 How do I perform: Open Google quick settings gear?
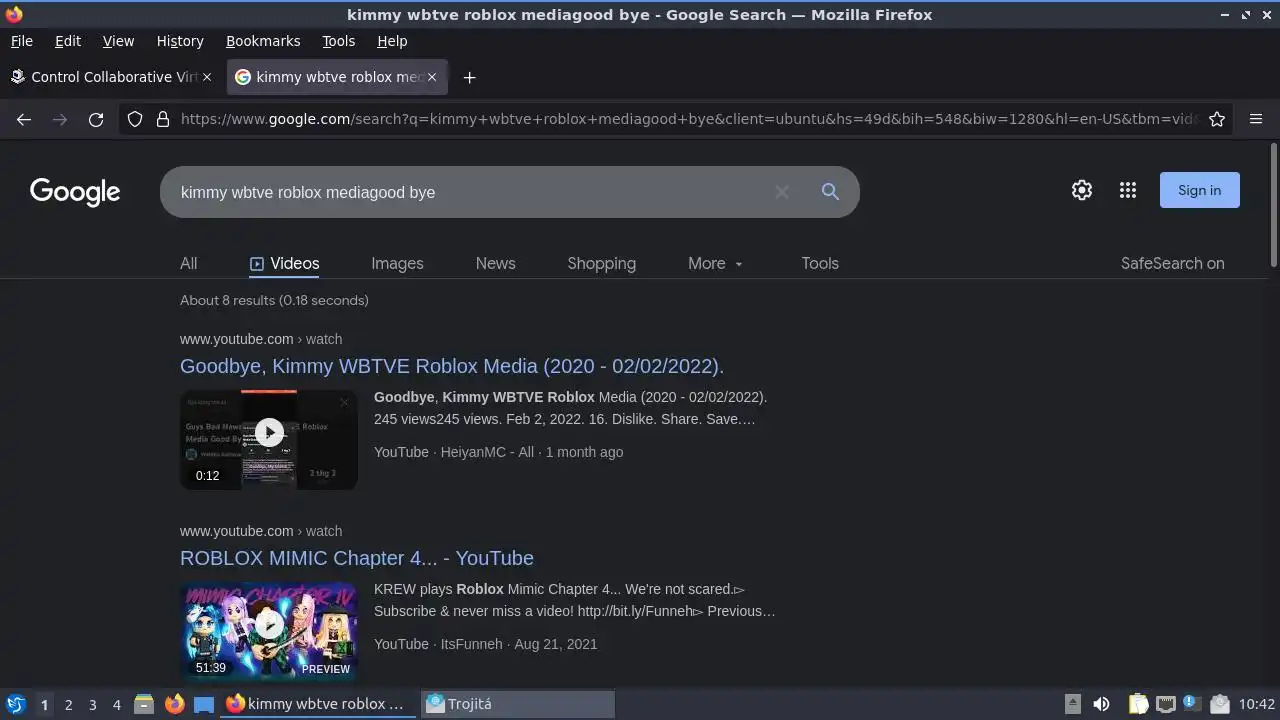coord(1082,190)
